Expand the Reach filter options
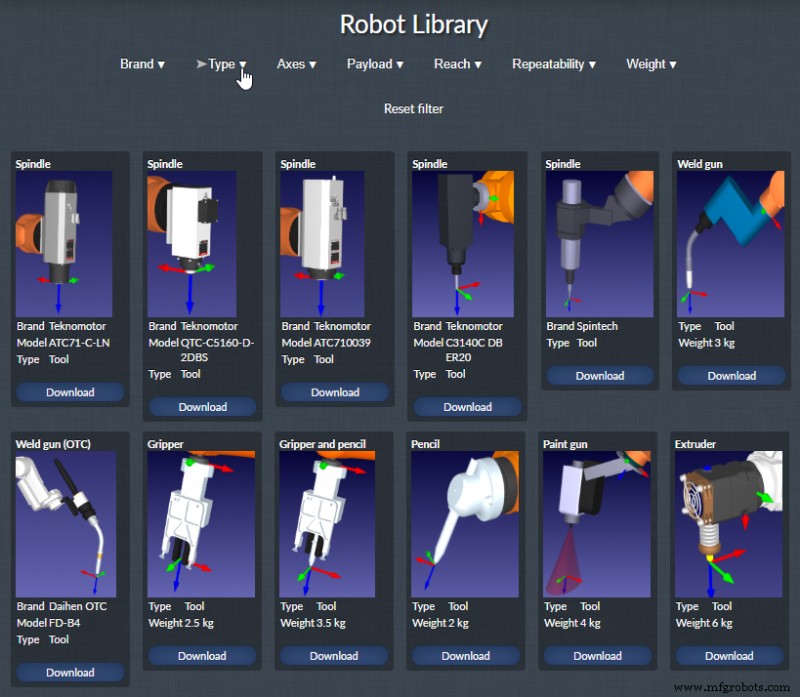Image resolution: width=800 pixels, height=697 pixels. [x=456, y=64]
